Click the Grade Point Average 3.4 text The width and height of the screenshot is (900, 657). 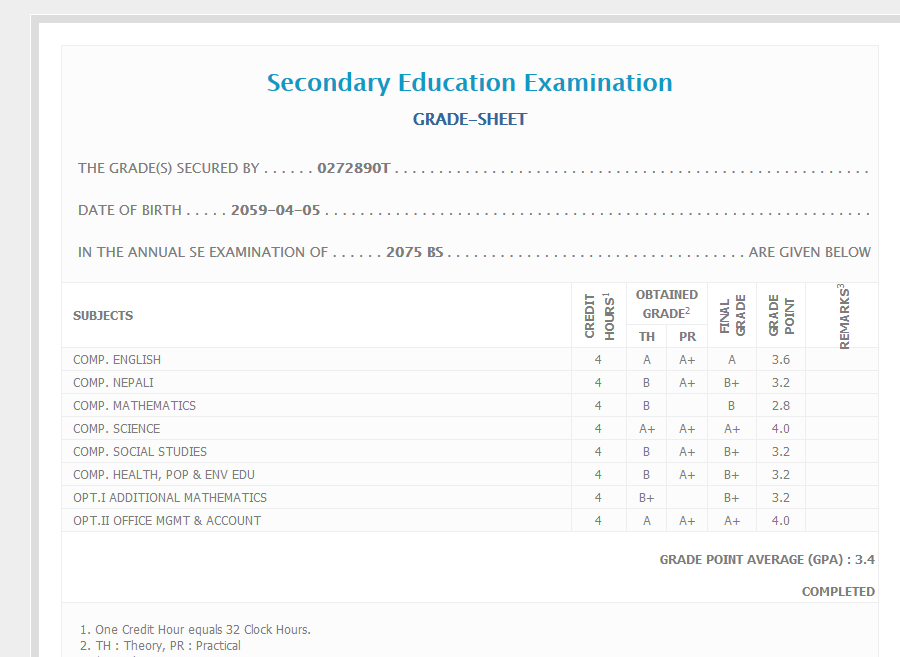click(767, 560)
